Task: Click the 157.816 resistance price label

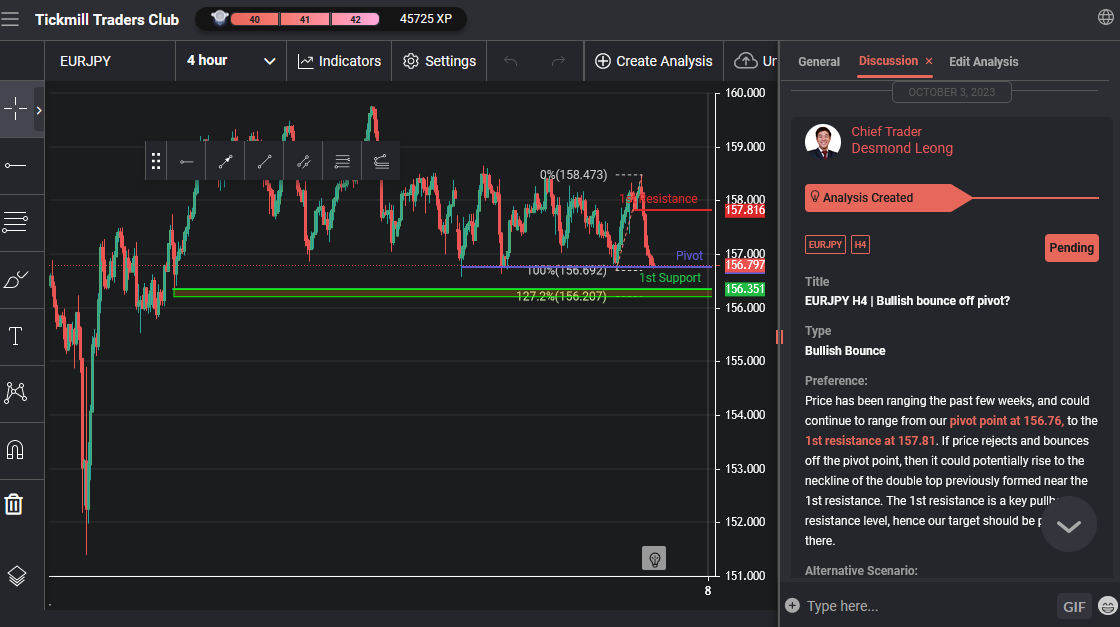Action: point(744,210)
